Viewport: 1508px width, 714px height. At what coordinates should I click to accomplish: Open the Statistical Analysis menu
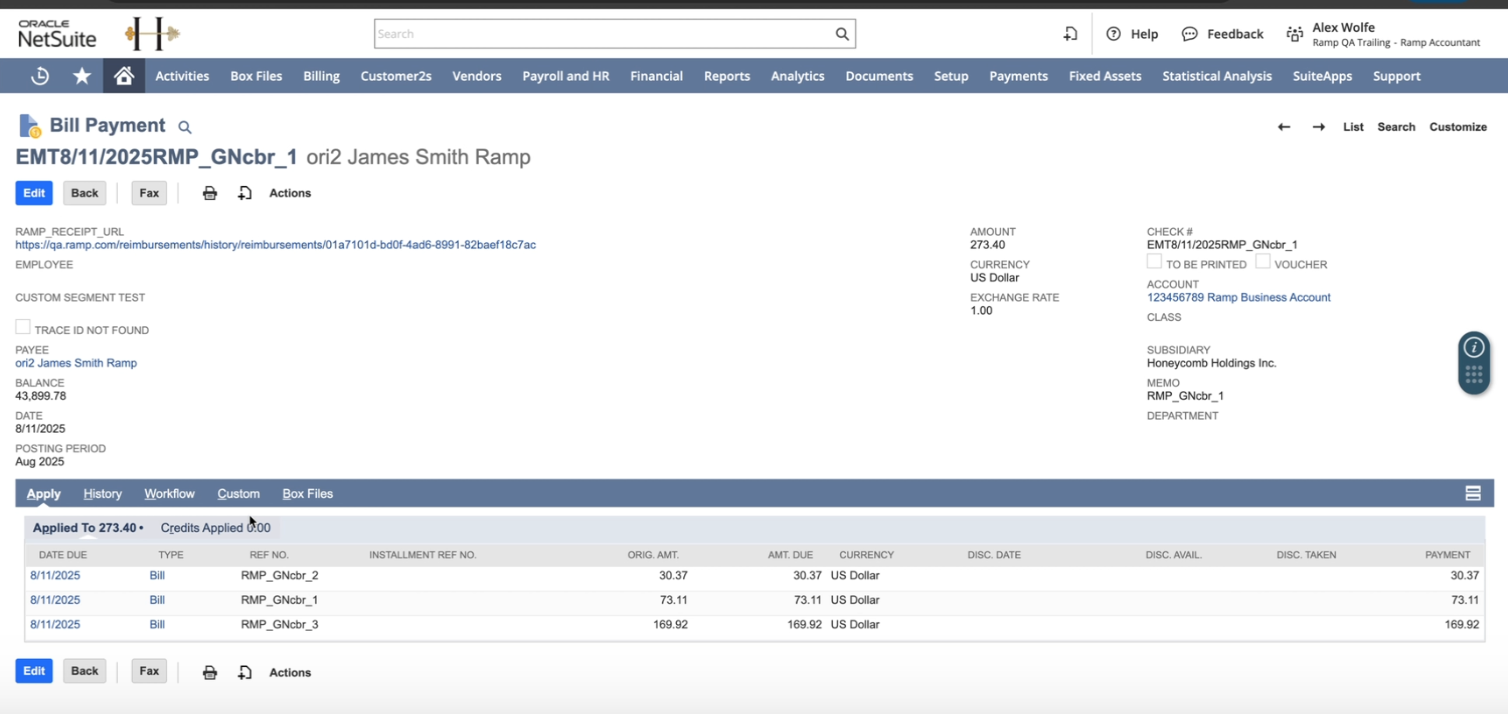[x=1217, y=76]
